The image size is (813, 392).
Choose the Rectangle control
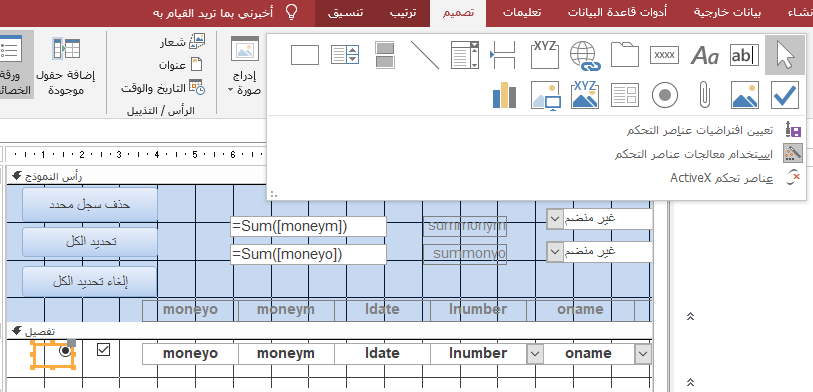(305, 55)
